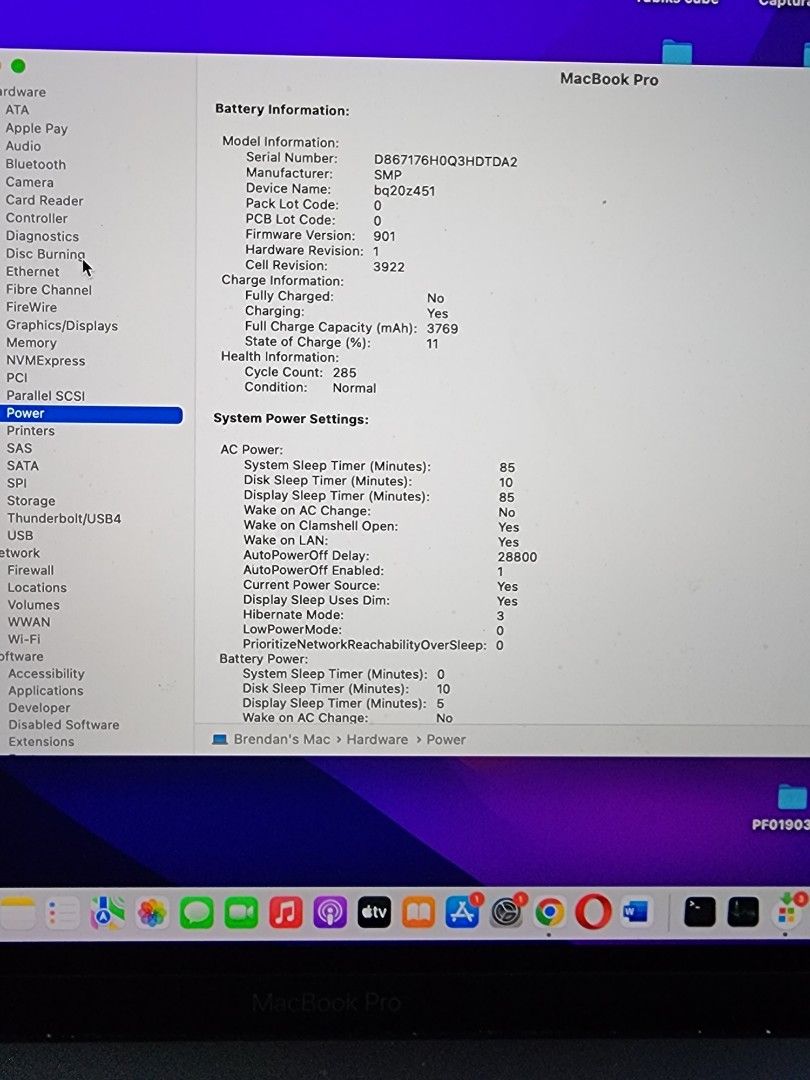Viewport: 810px width, 1080px height.
Task: Select Storage in the sidebar
Action: click(x=31, y=501)
